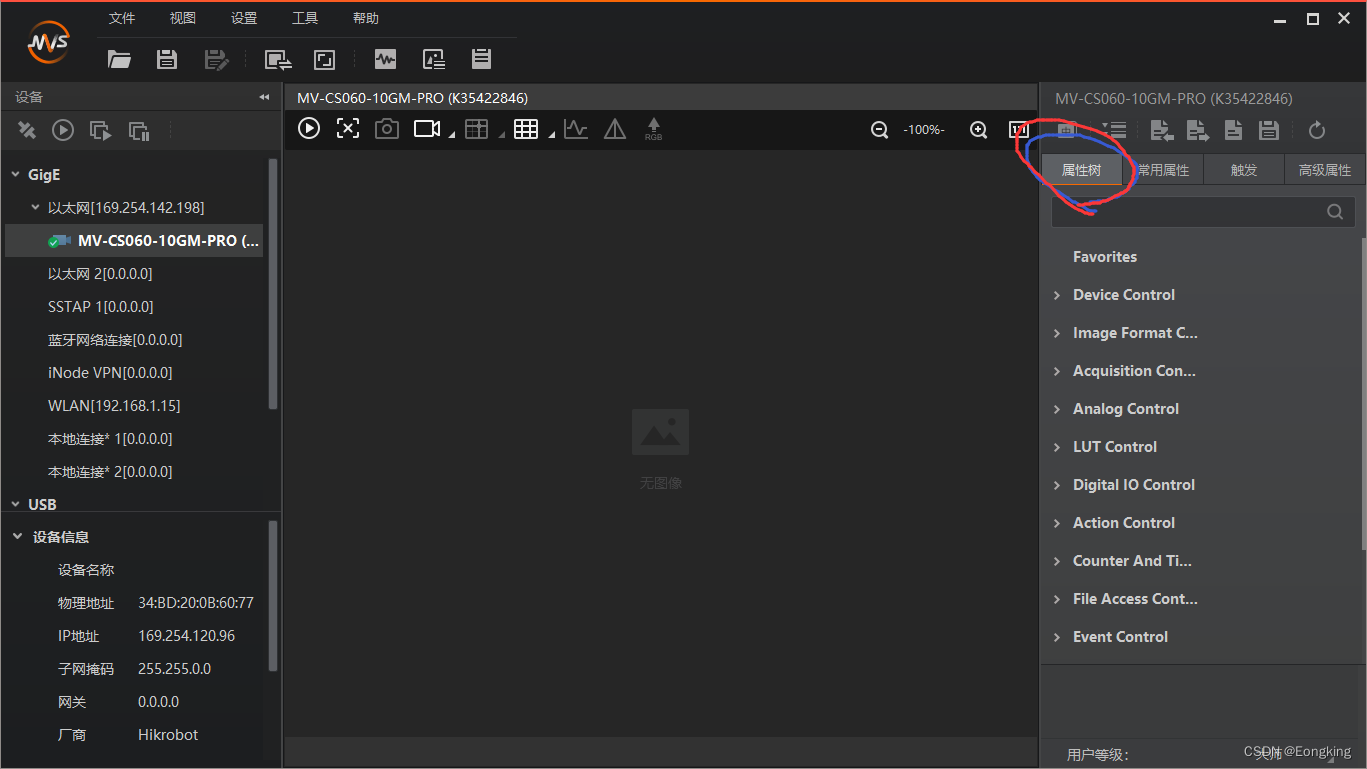Click the RGB upload arrow icon
This screenshot has height=769, width=1367.
653,129
